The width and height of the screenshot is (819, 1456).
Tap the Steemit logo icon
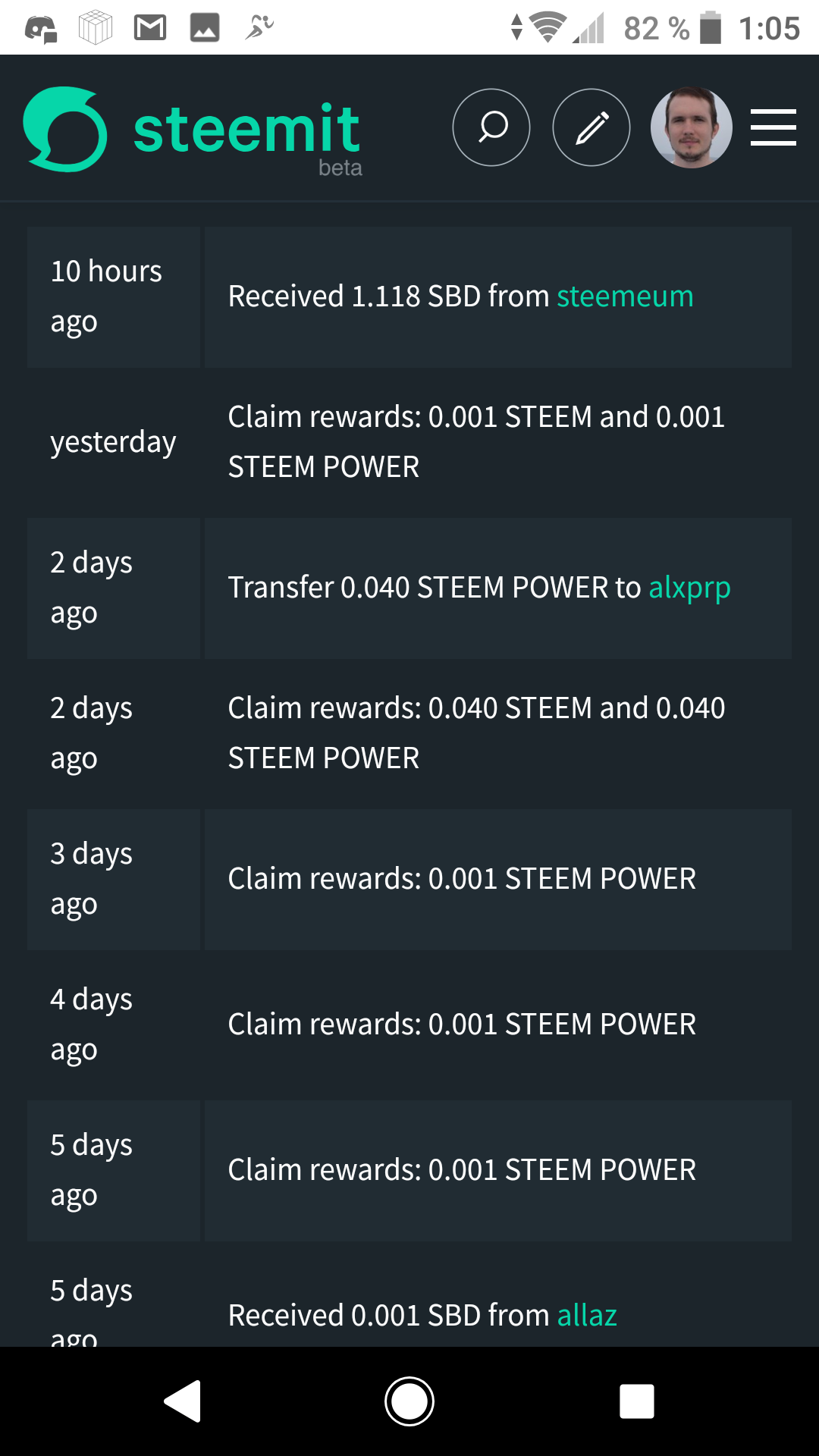click(65, 129)
